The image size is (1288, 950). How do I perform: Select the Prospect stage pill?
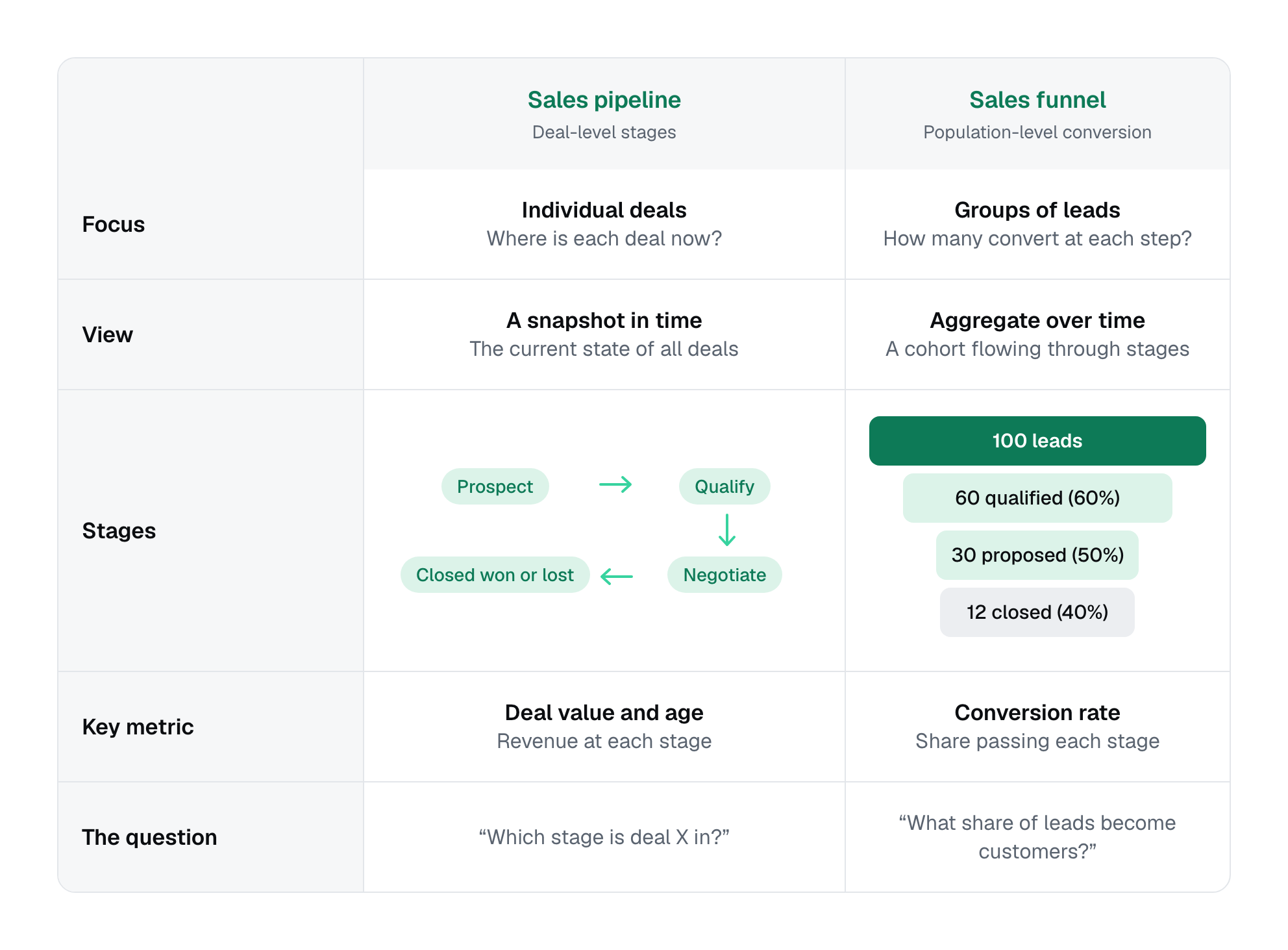point(495,486)
